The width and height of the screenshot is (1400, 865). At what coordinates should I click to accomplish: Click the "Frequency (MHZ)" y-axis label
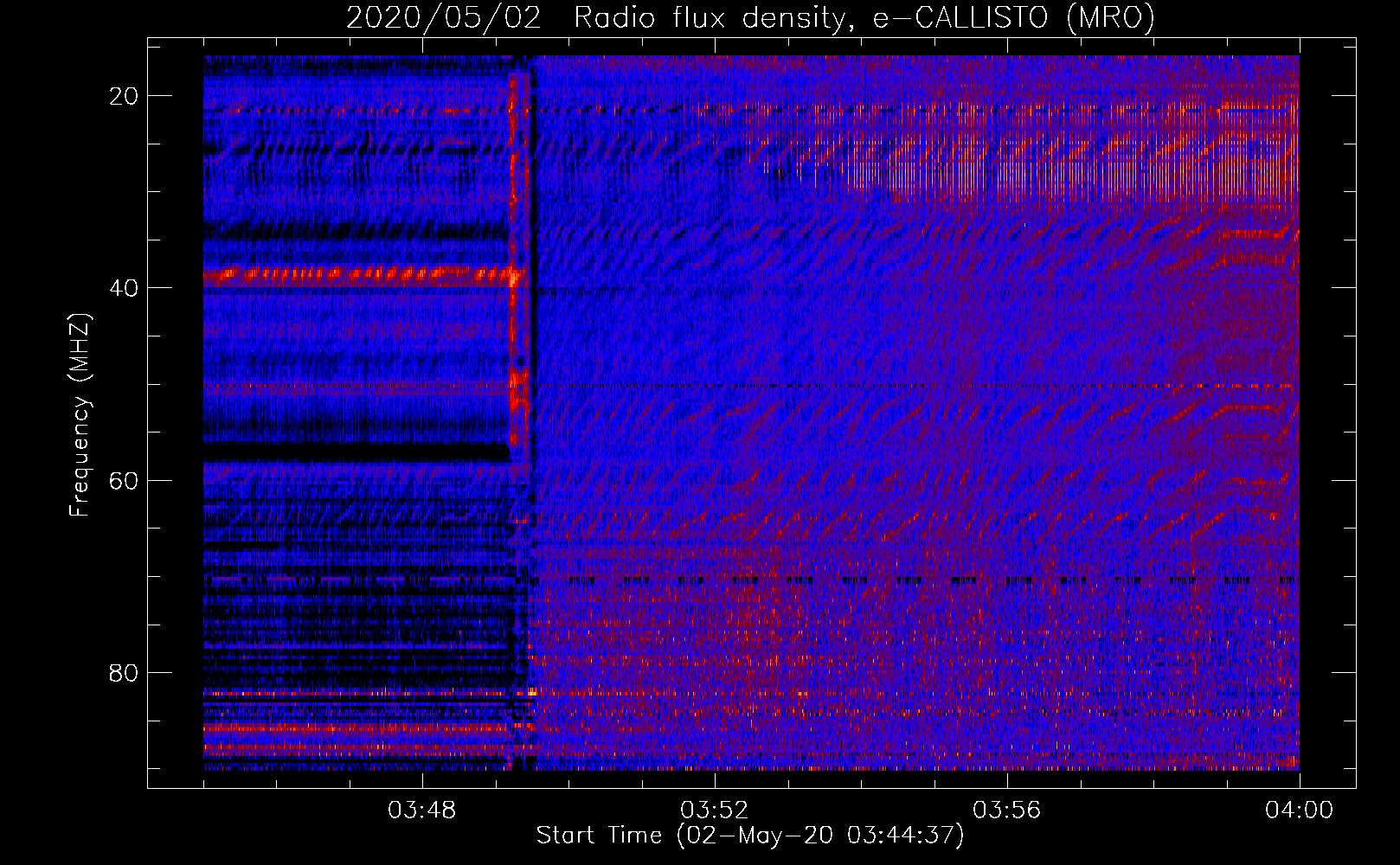(x=80, y=415)
